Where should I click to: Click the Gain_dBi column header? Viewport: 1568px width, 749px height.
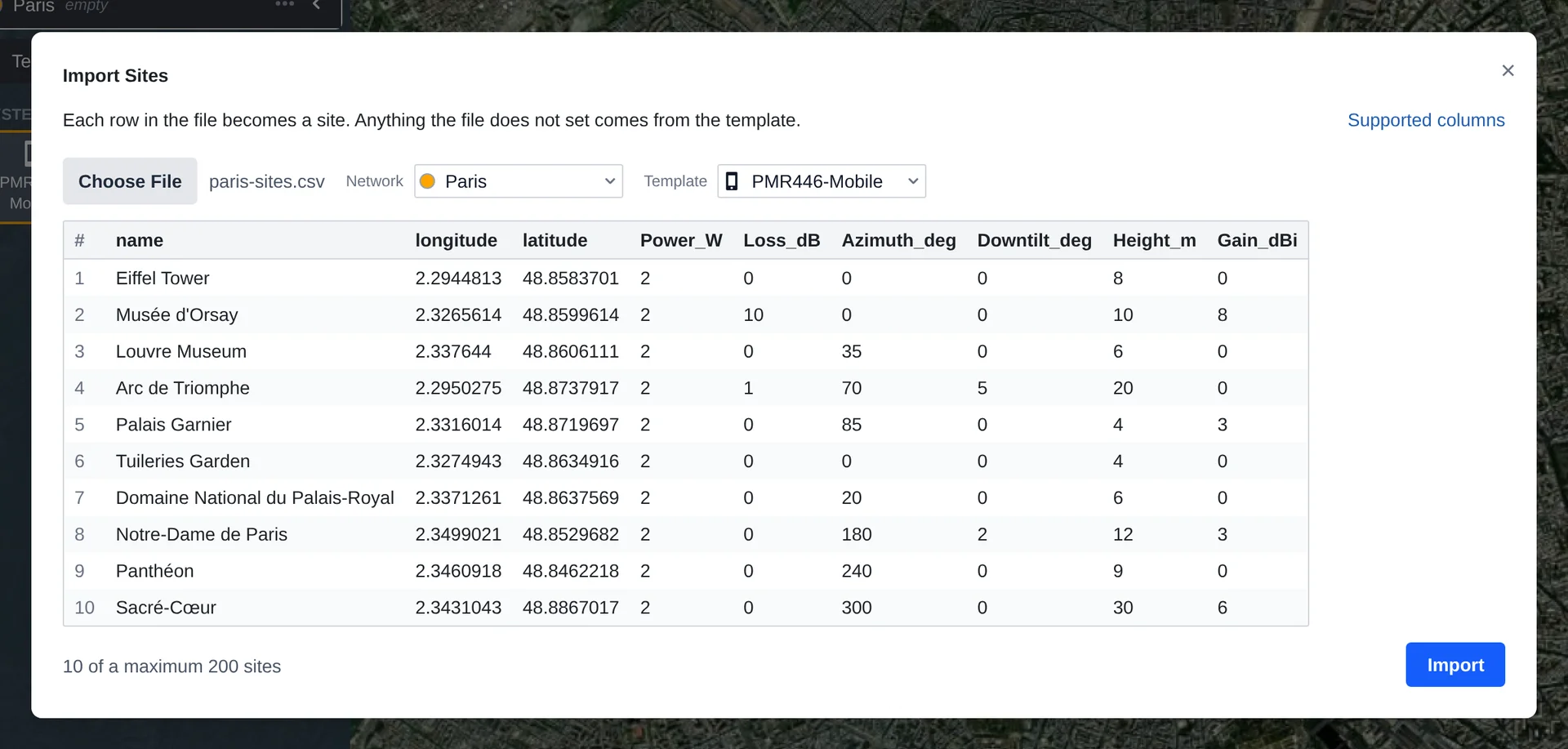click(1257, 240)
